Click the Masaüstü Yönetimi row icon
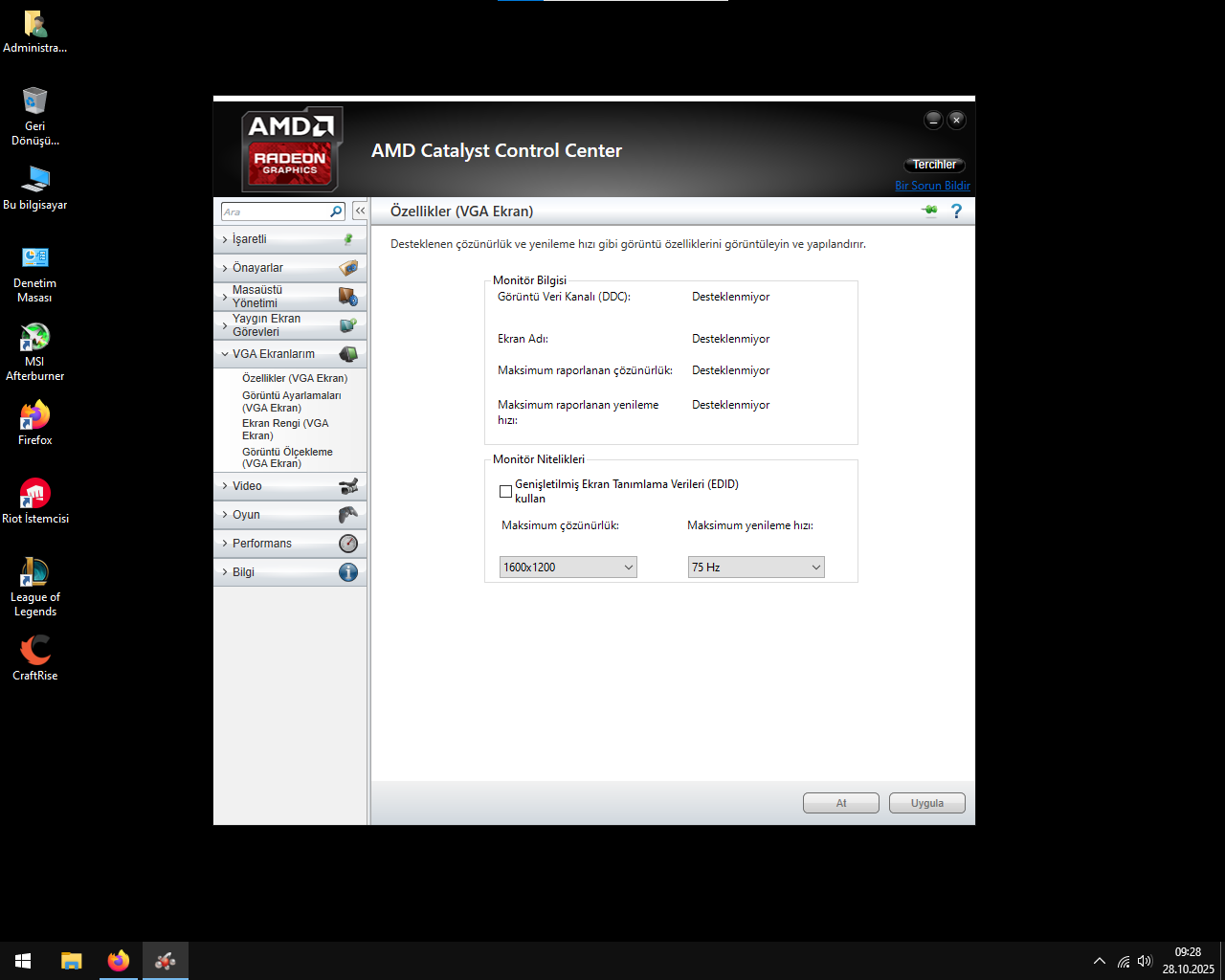 348,297
